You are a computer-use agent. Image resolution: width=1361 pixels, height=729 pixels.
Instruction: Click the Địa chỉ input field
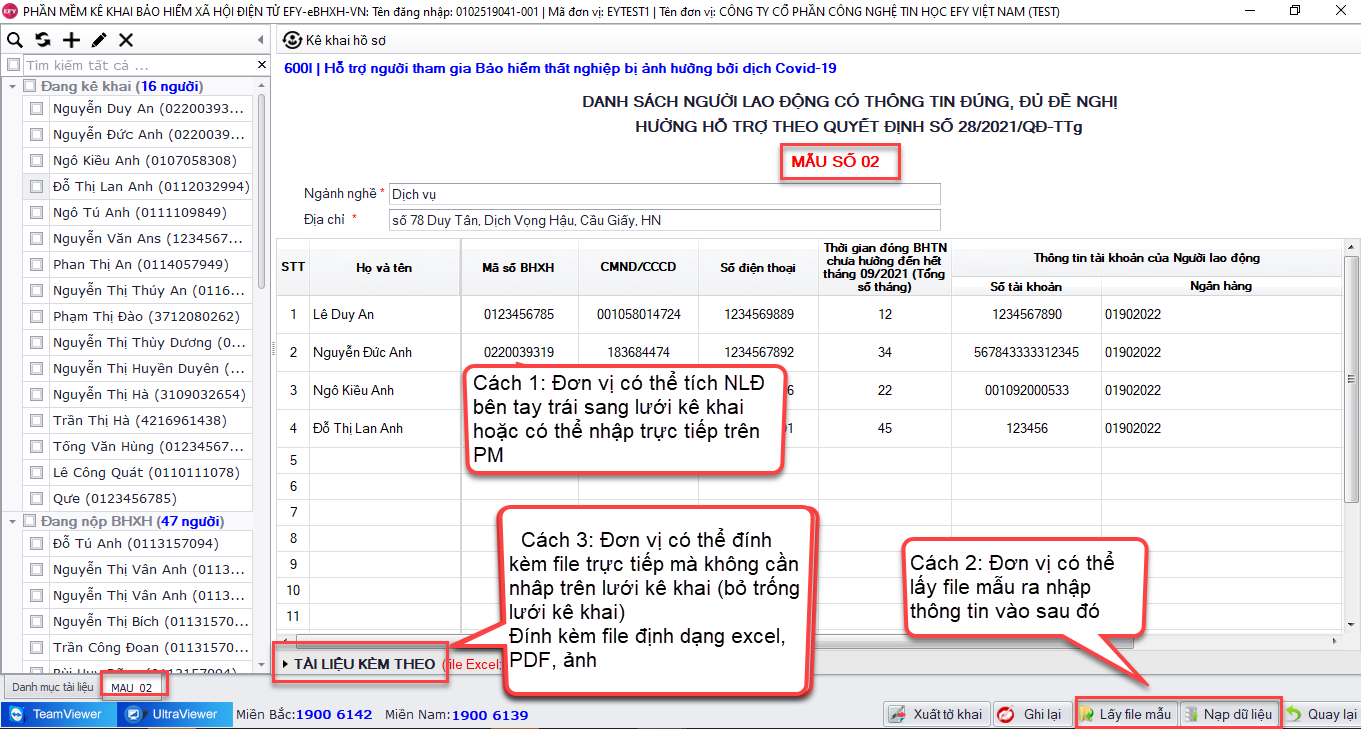pos(665,220)
